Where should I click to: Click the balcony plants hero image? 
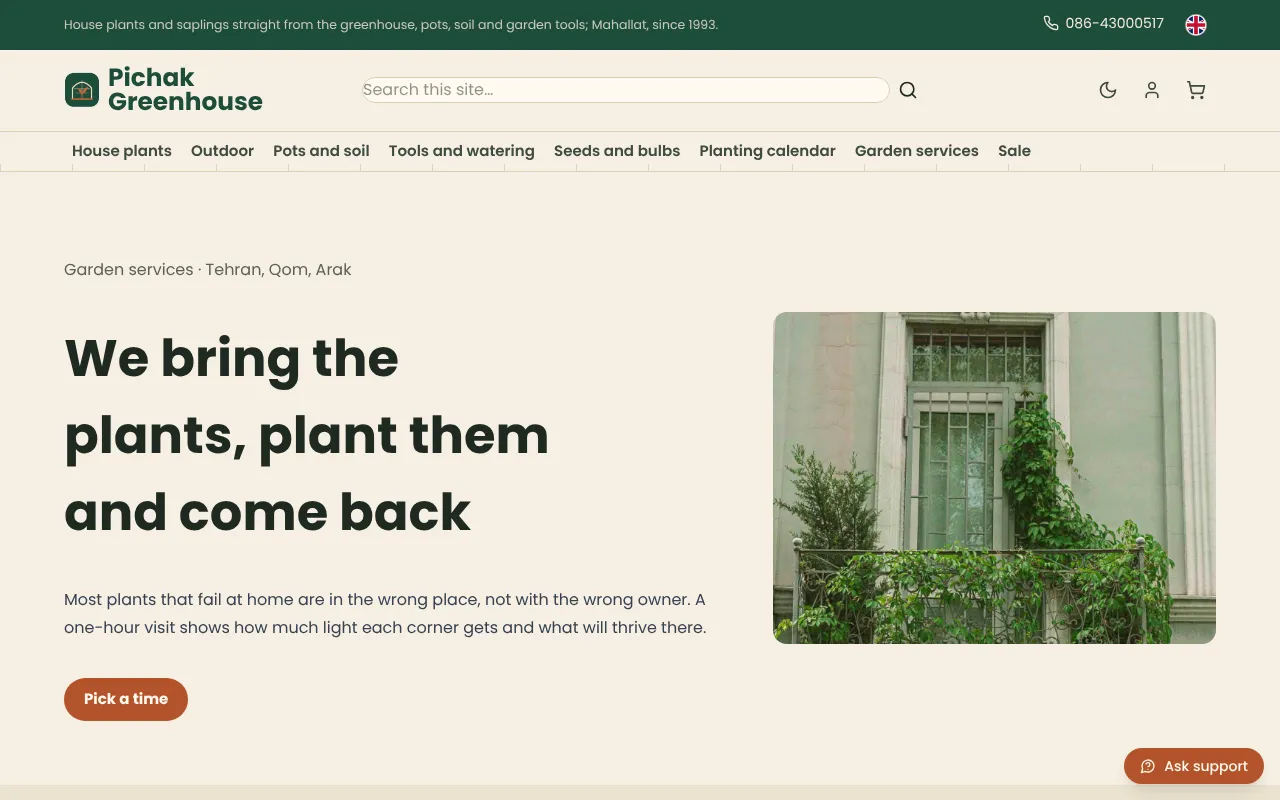tap(994, 478)
